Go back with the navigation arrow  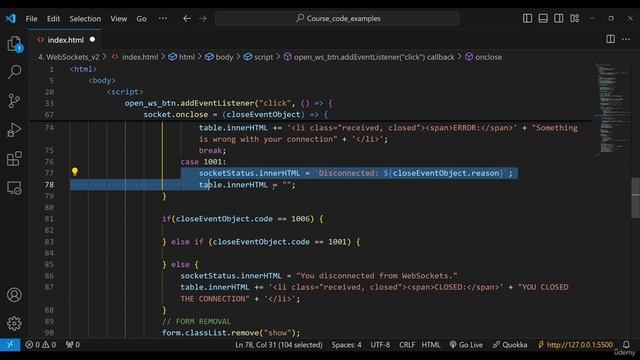(x=187, y=18)
